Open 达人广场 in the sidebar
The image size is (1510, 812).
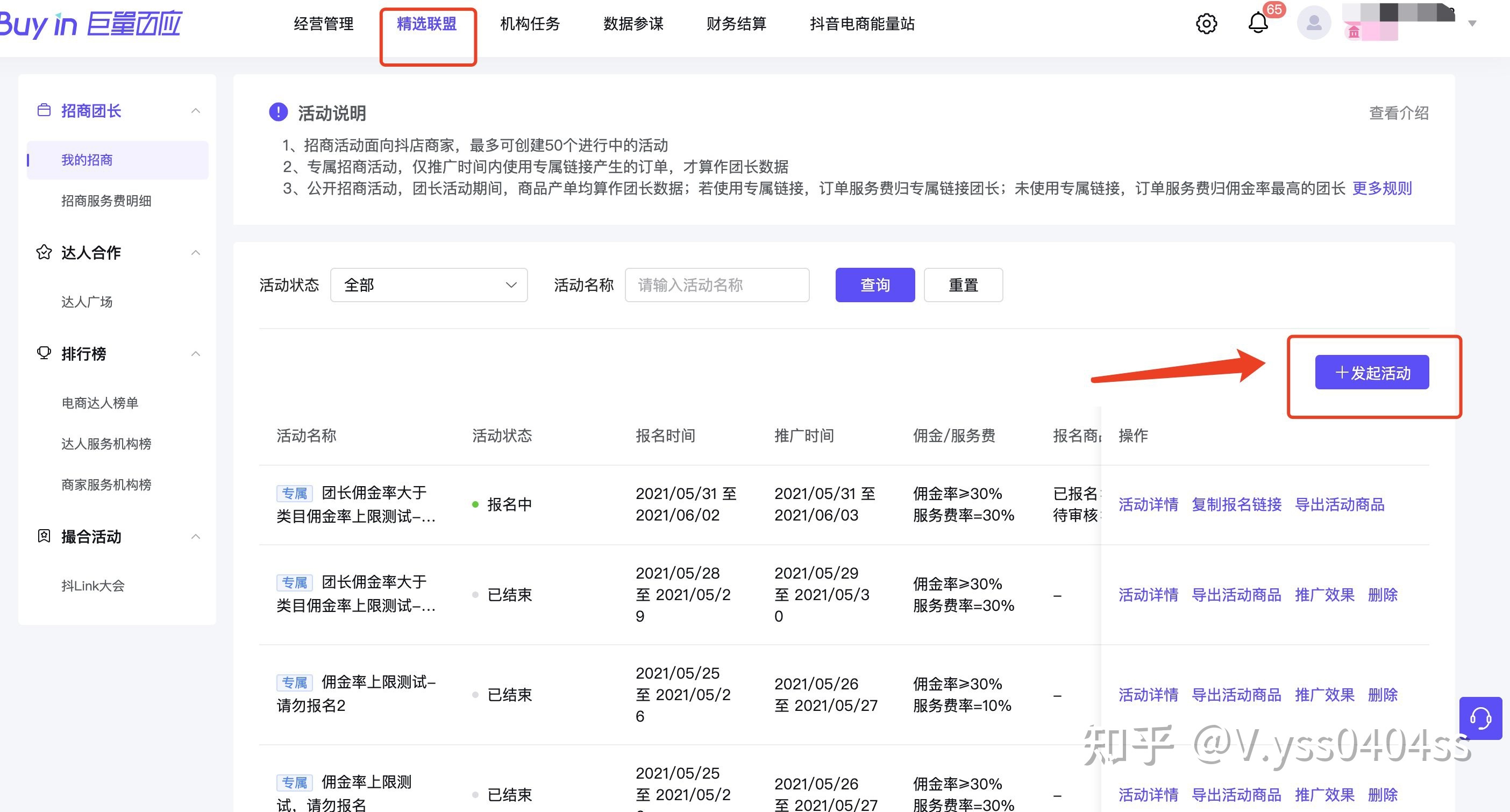coord(87,301)
